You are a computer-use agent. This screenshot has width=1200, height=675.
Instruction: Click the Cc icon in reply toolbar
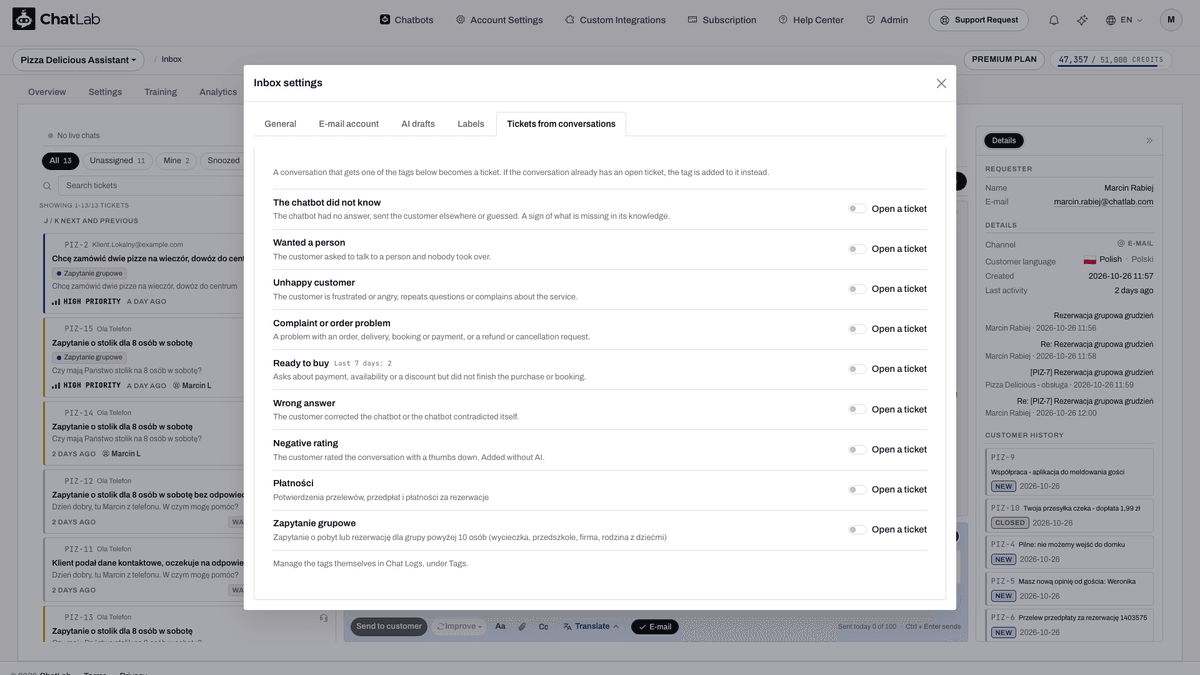click(x=544, y=627)
